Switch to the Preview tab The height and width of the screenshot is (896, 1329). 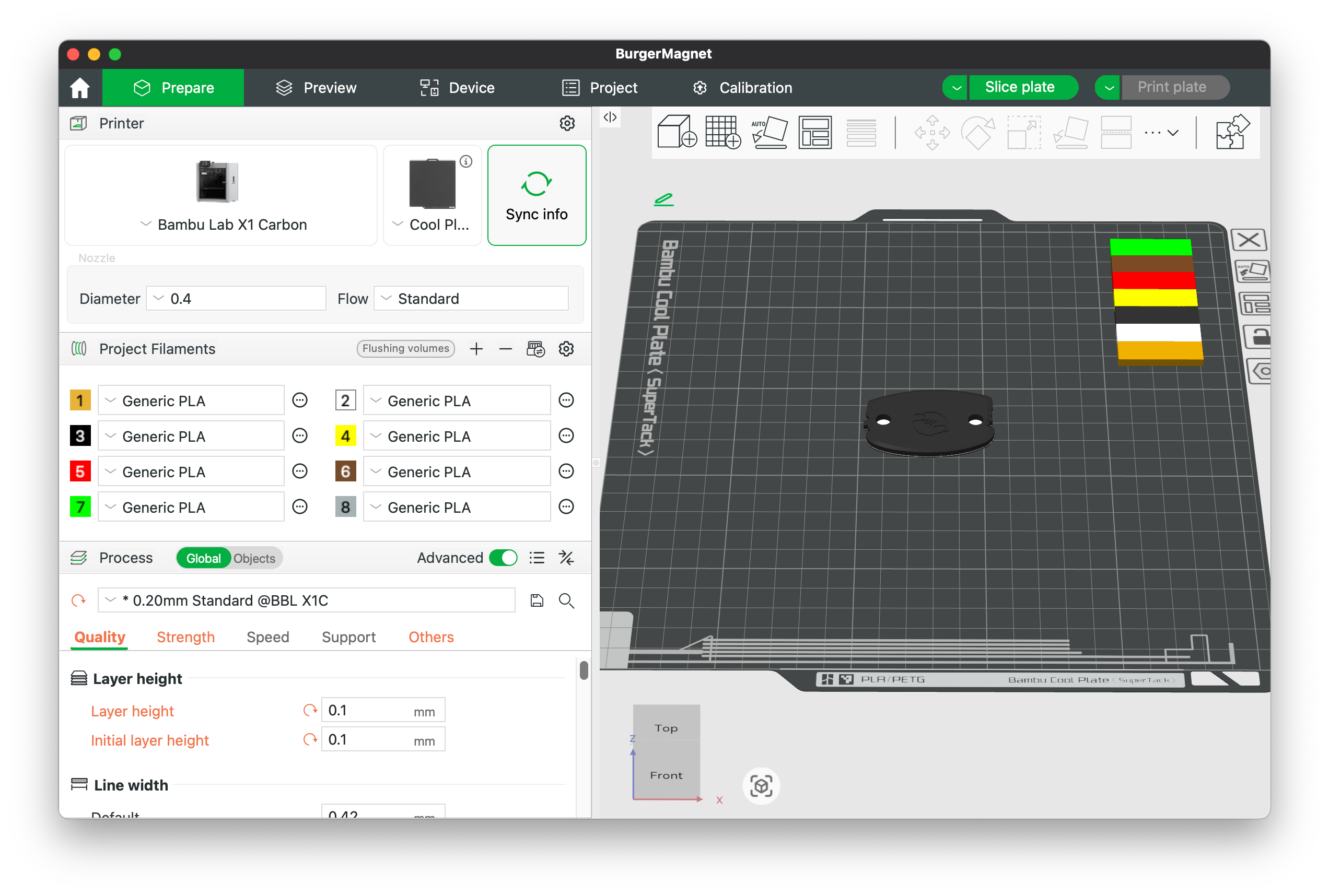pyautogui.click(x=316, y=87)
